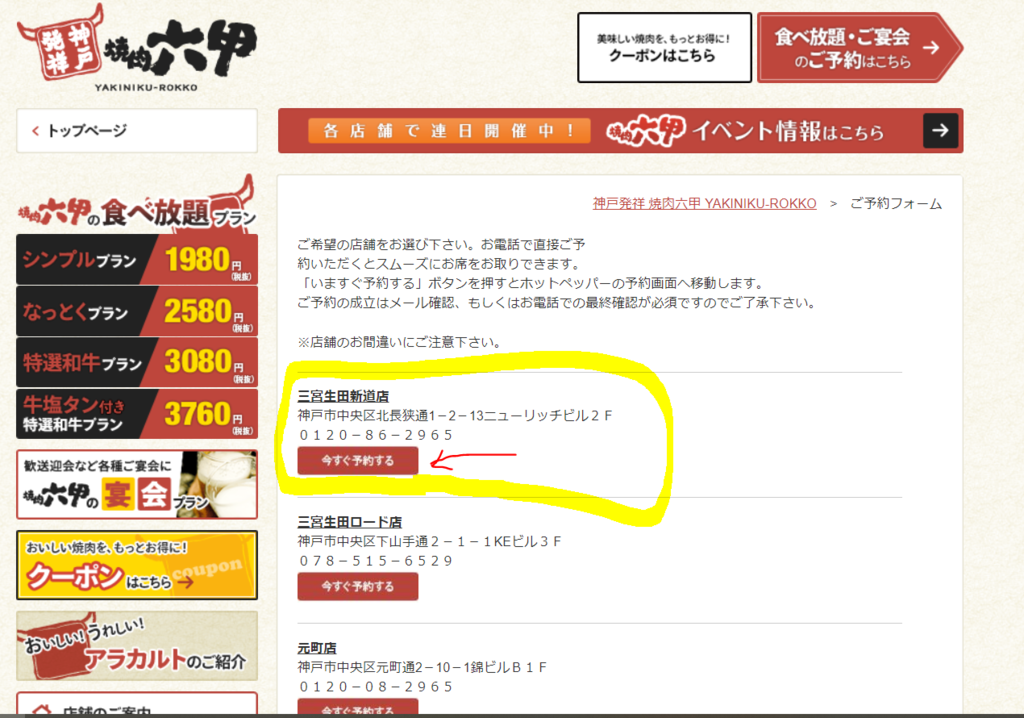
Task: Select 特選和牛プラン 3080円 banner
Action: (x=136, y=362)
